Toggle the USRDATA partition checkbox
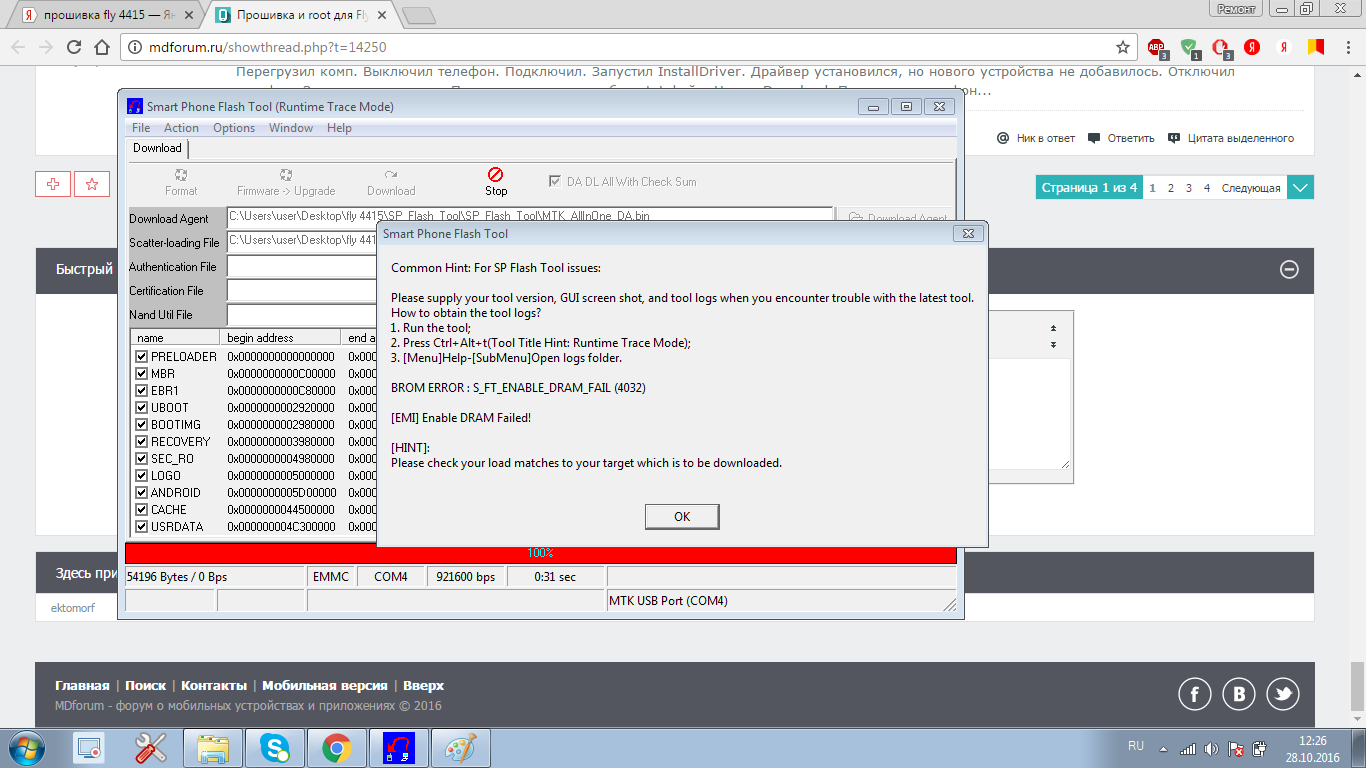Image resolution: width=1366 pixels, height=768 pixels. tap(141, 527)
